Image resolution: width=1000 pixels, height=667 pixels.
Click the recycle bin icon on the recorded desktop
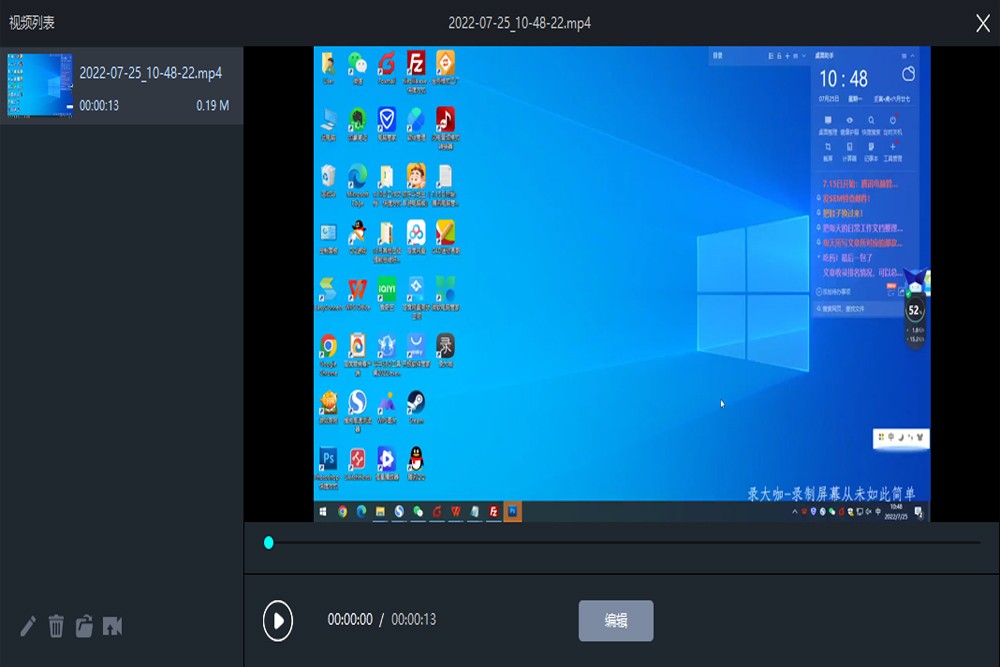328,175
